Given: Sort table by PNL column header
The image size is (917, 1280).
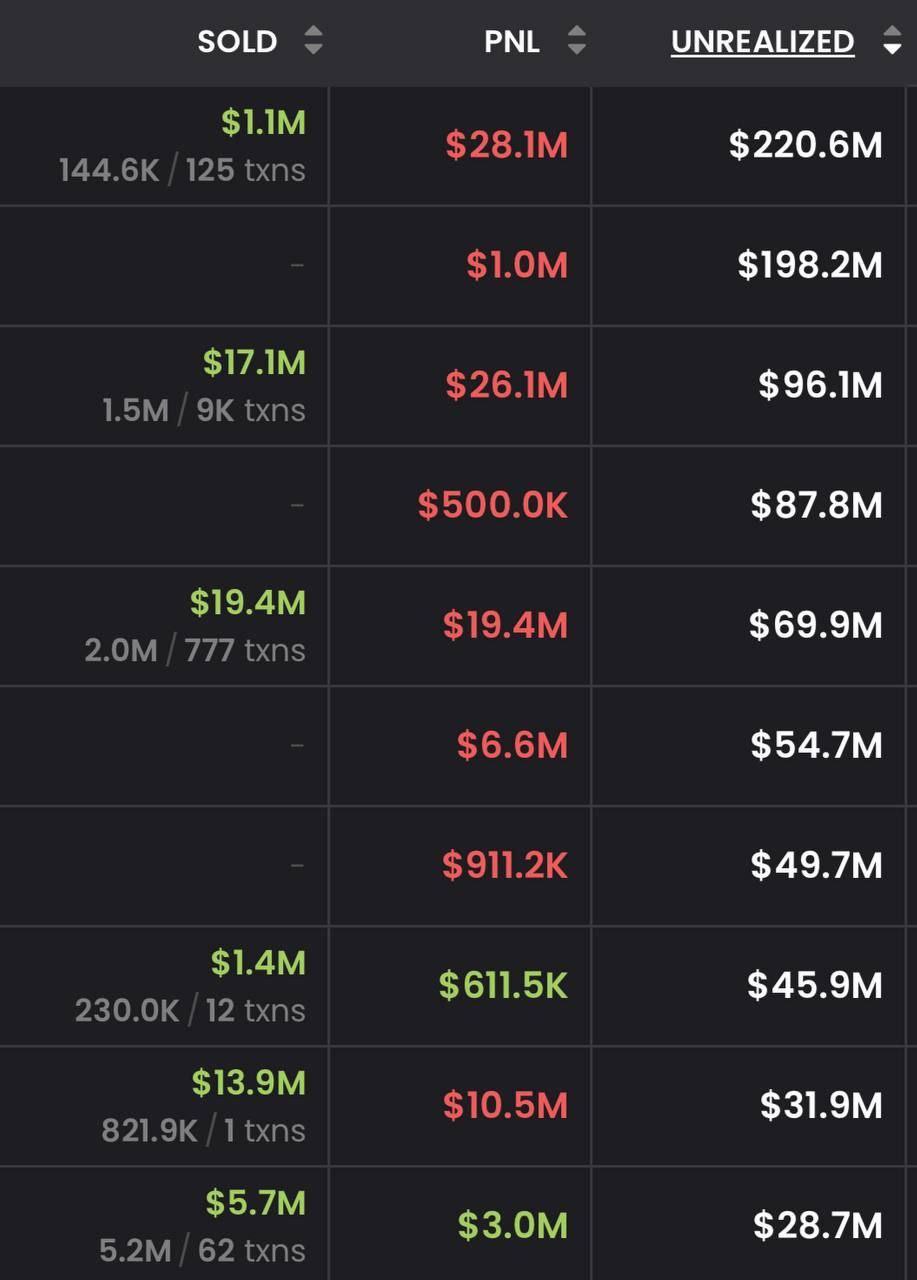Looking at the screenshot, I should pos(511,42).
